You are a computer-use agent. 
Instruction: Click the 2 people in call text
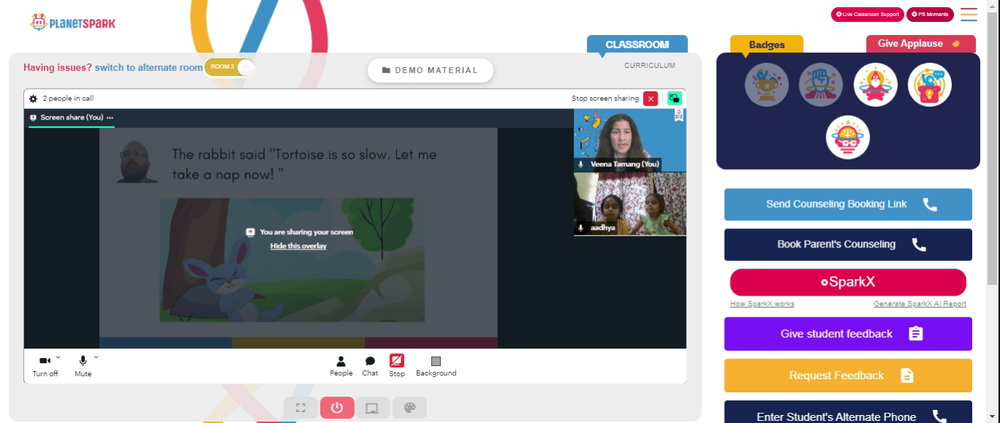(68, 99)
